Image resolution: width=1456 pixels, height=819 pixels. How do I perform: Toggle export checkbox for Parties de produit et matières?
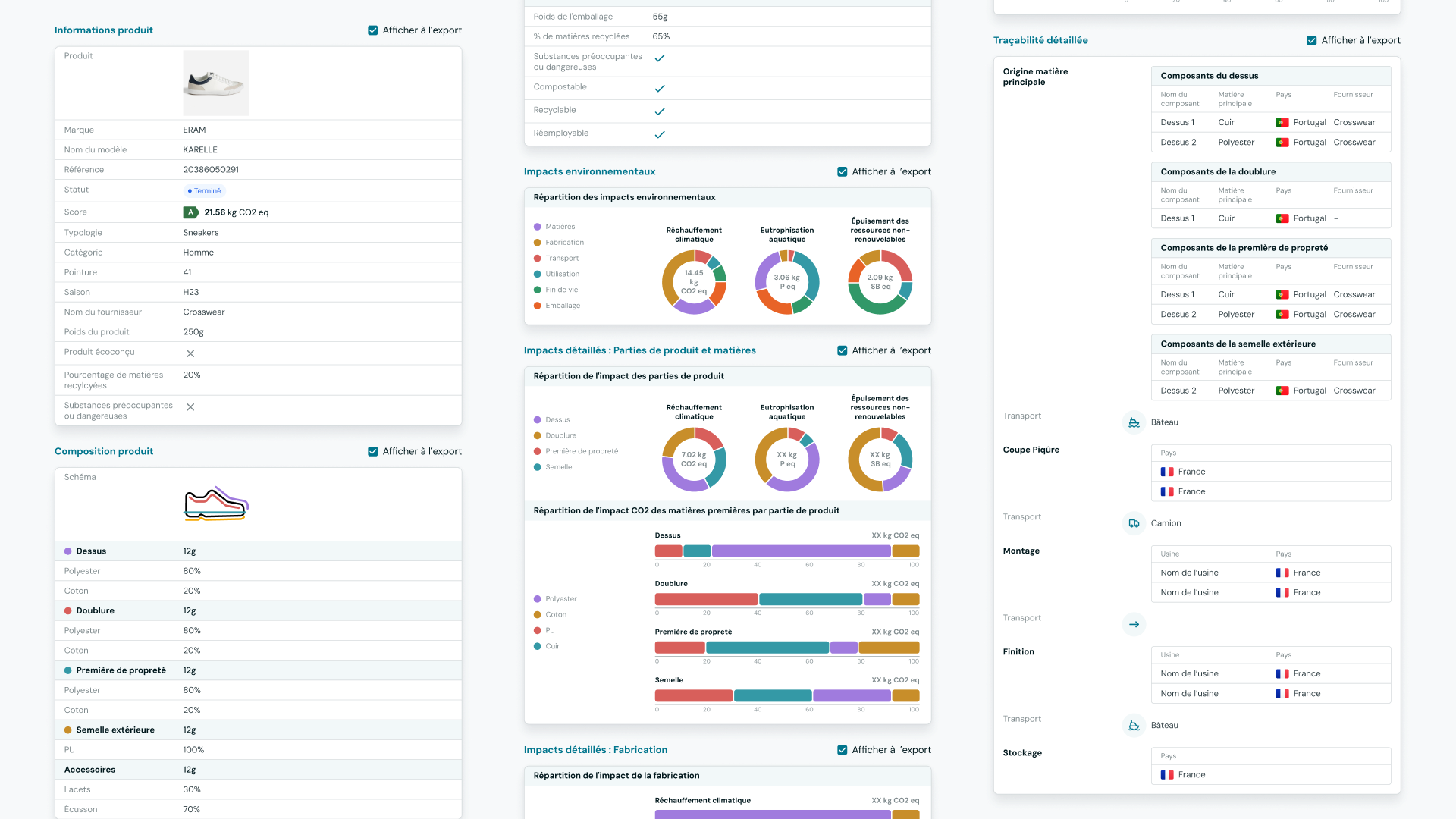coord(842,350)
